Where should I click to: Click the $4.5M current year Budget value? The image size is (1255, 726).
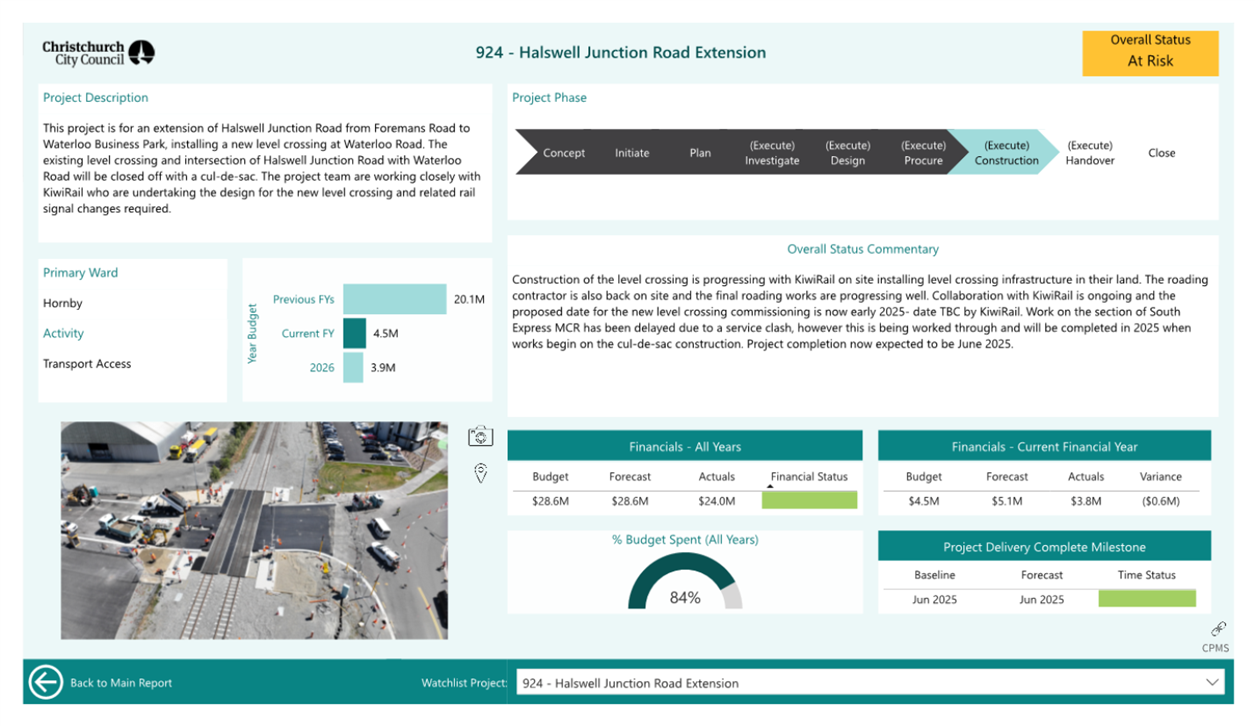coord(923,501)
